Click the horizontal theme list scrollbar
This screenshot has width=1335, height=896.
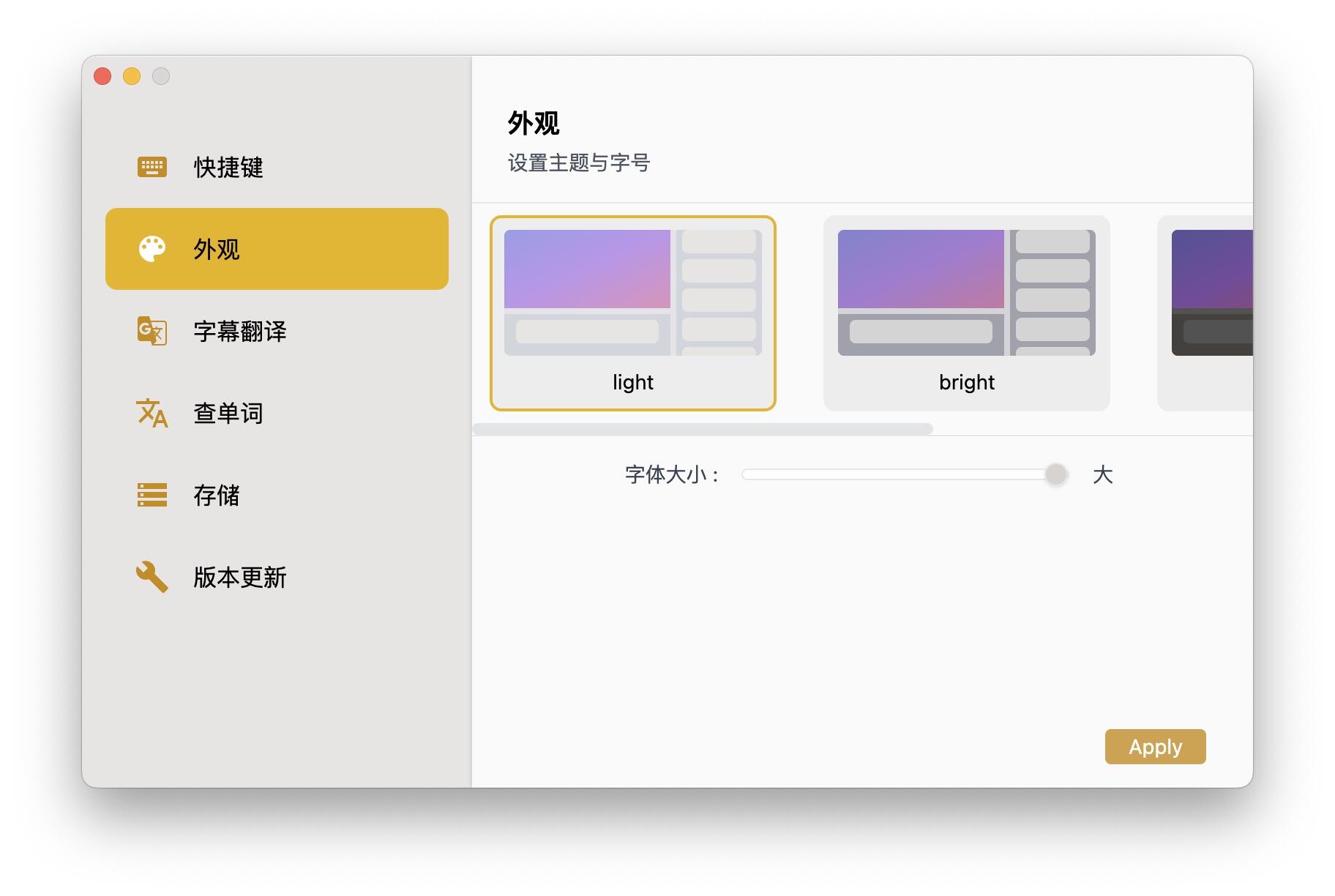point(703,429)
